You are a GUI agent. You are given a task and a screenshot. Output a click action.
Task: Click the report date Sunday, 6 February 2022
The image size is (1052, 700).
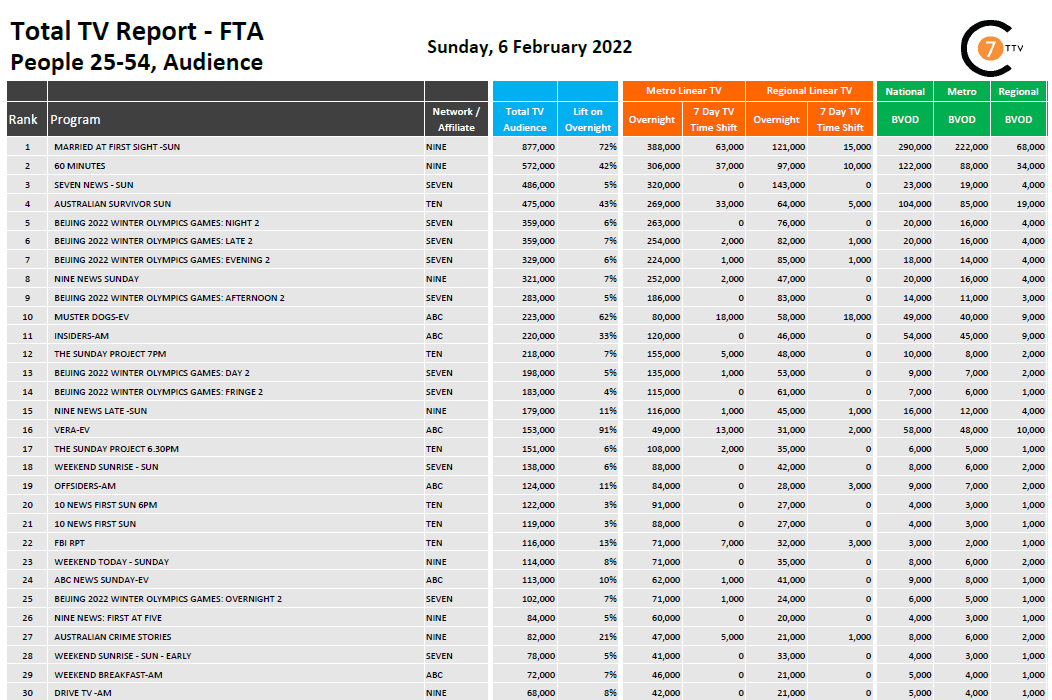point(529,47)
